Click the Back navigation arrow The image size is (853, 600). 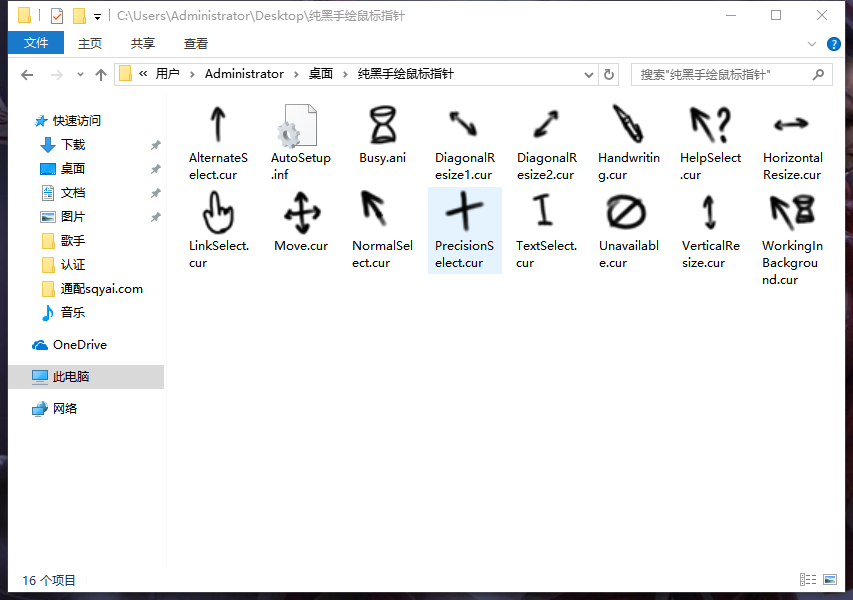pos(27,75)
